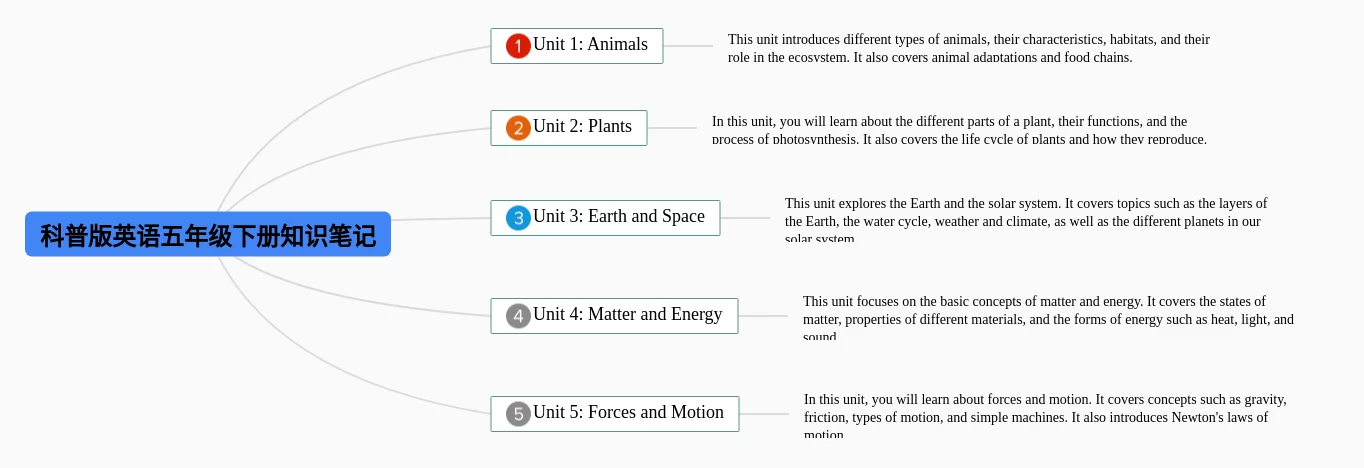Click the gray number 5 priority icon
The width and height of the screenshot is (1364, 468).
coord(518,414)
